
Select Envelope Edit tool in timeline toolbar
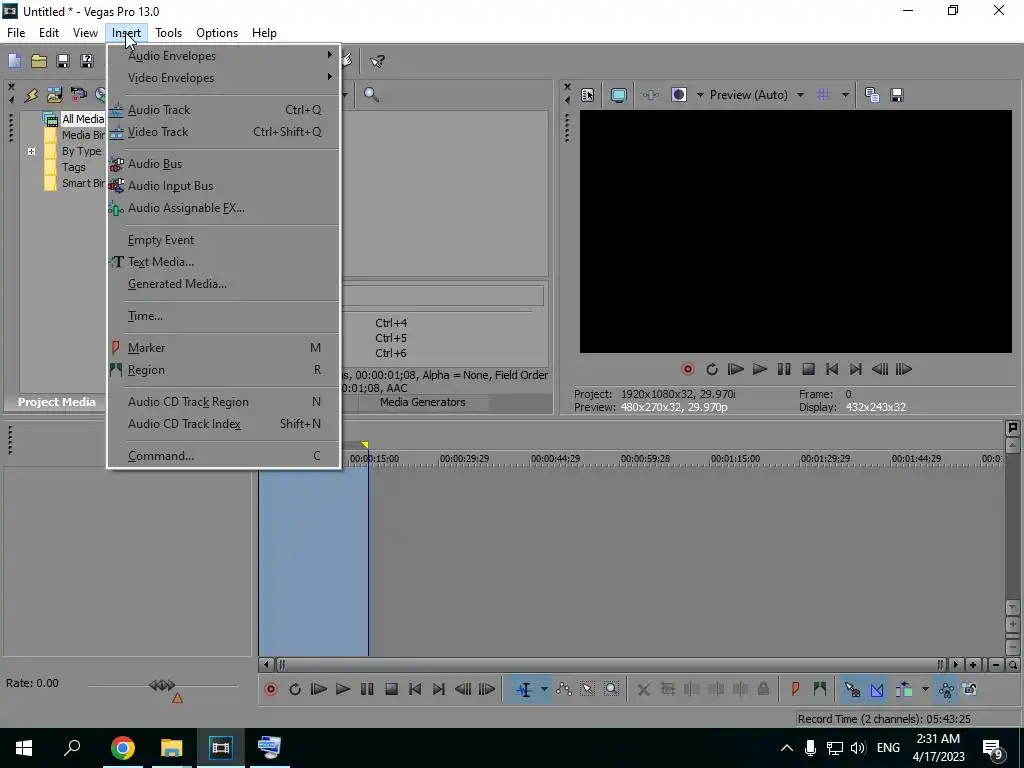pyautogui.click(x=564, y=689)
